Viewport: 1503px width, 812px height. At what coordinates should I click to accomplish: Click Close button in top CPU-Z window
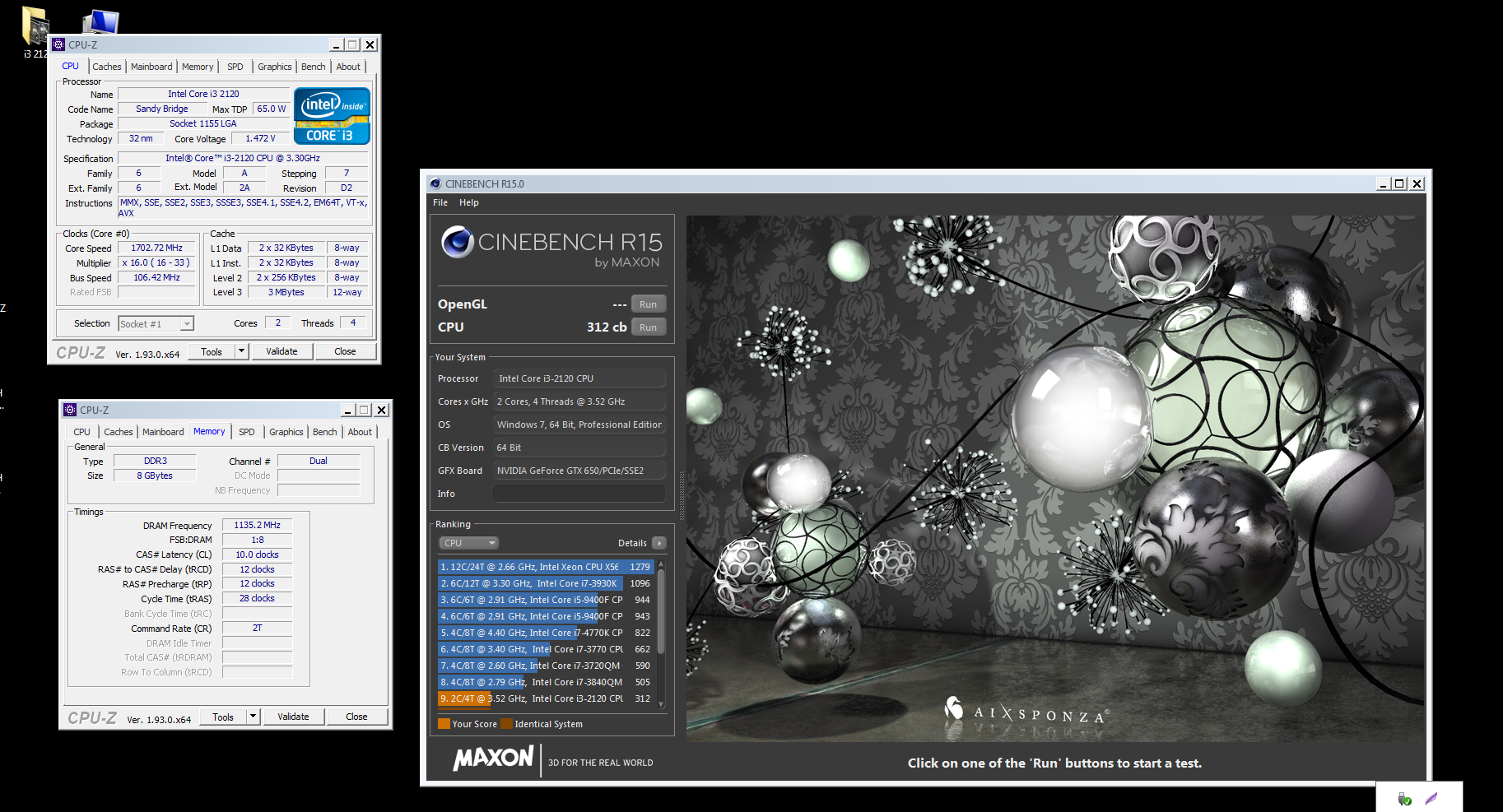pos(346,351)
